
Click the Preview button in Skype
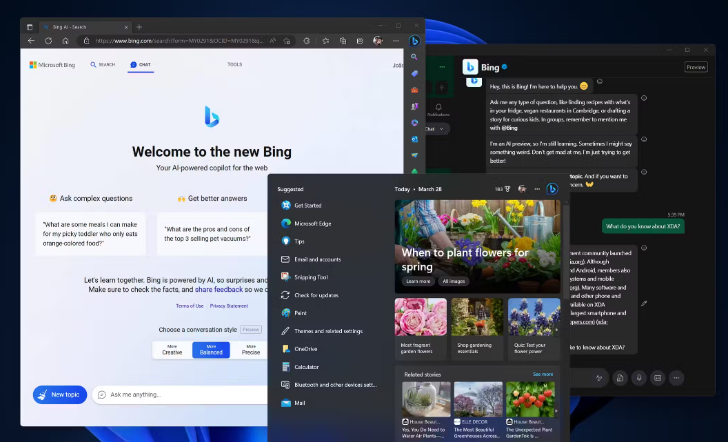(x=696, y=67)
